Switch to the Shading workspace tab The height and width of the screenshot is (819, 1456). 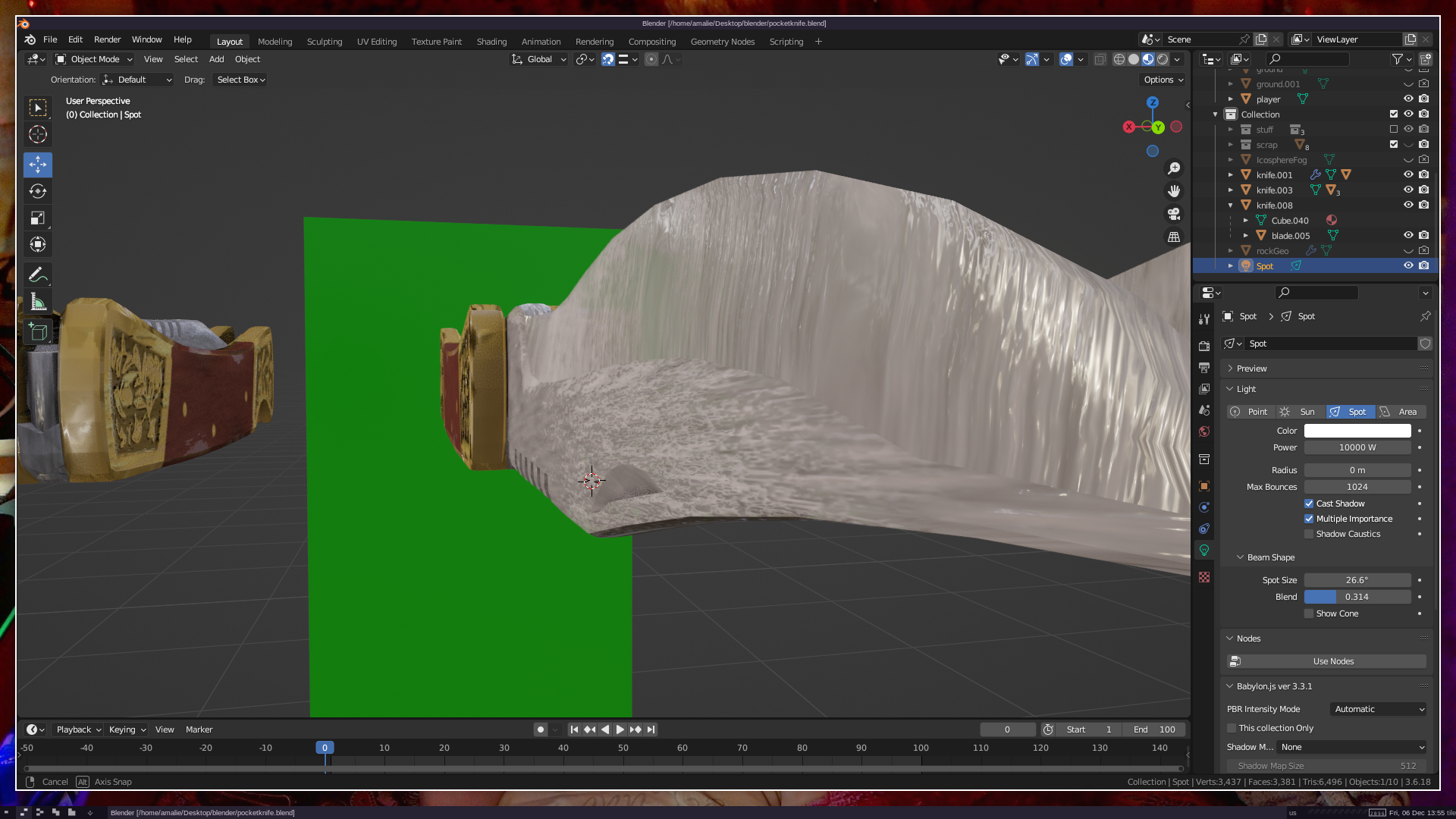[491, 42]
